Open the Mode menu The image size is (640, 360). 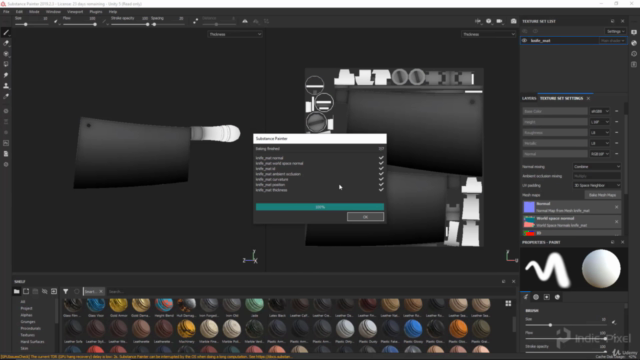point(34,12)
